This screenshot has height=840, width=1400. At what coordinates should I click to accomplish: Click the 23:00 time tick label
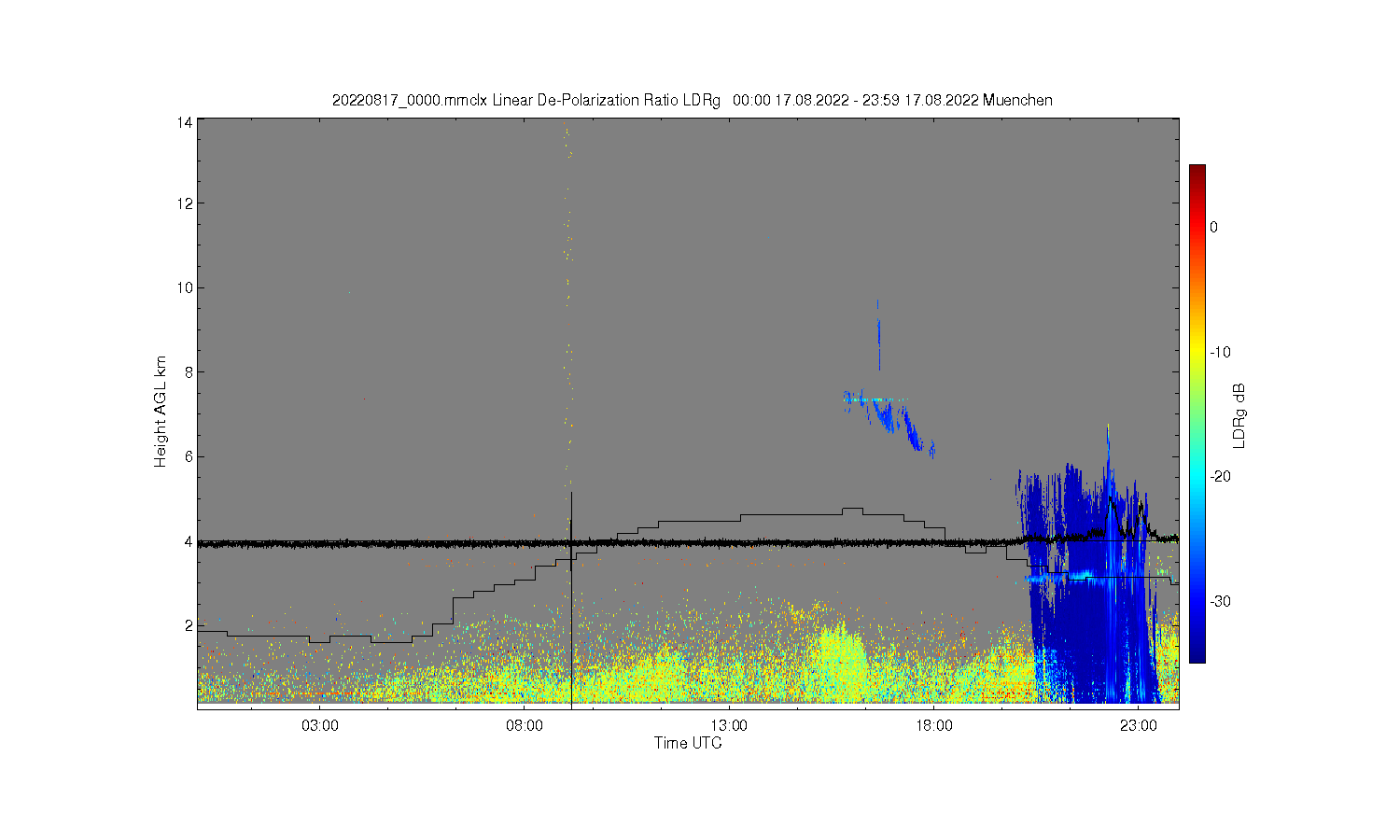click(1139, 725)
